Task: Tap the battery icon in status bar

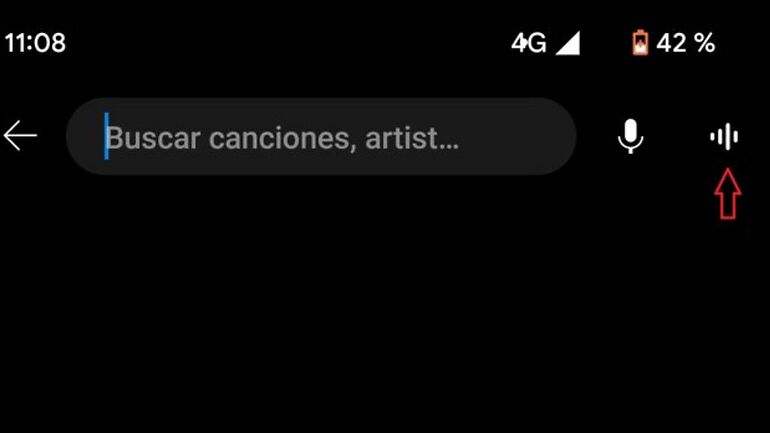Action: click(640, 43)
